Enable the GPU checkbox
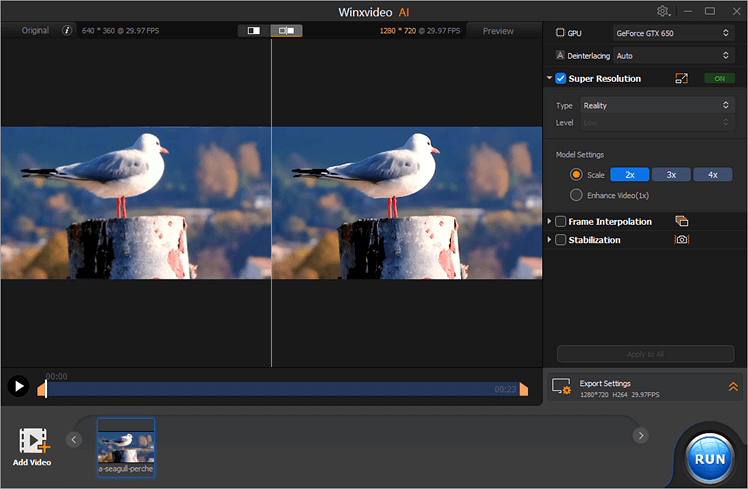748x489 pixels. coord(560,32)
